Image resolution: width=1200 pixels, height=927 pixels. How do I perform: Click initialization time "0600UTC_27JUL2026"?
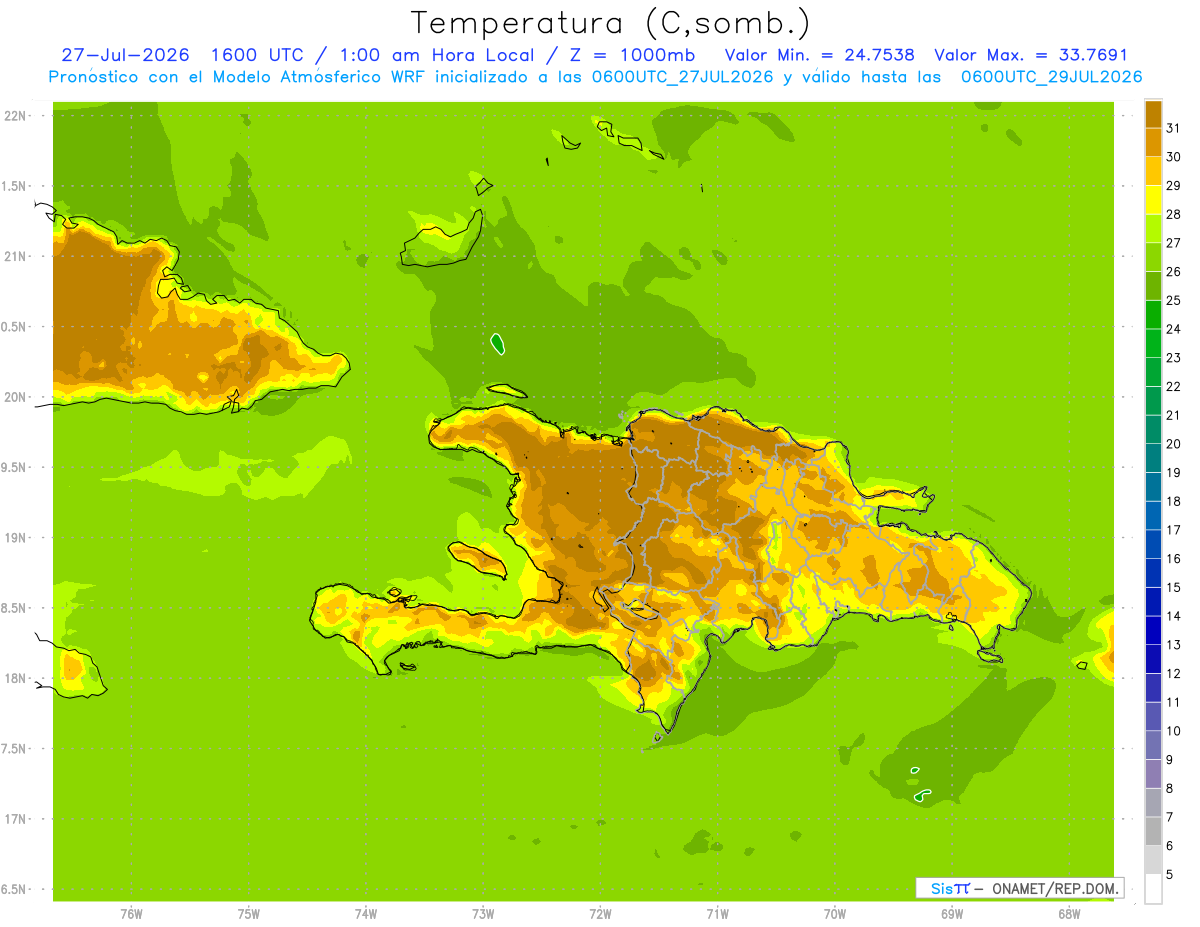tap(679, 77)
